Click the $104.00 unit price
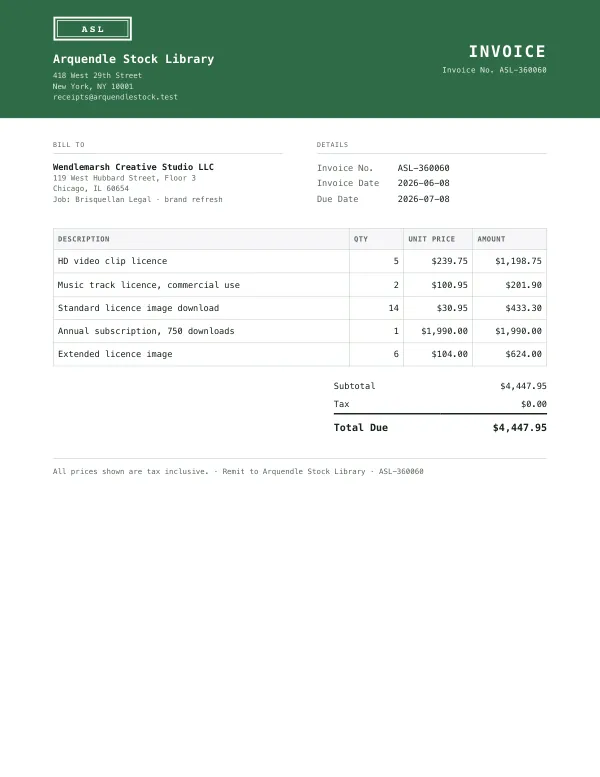 pos(449,354)
